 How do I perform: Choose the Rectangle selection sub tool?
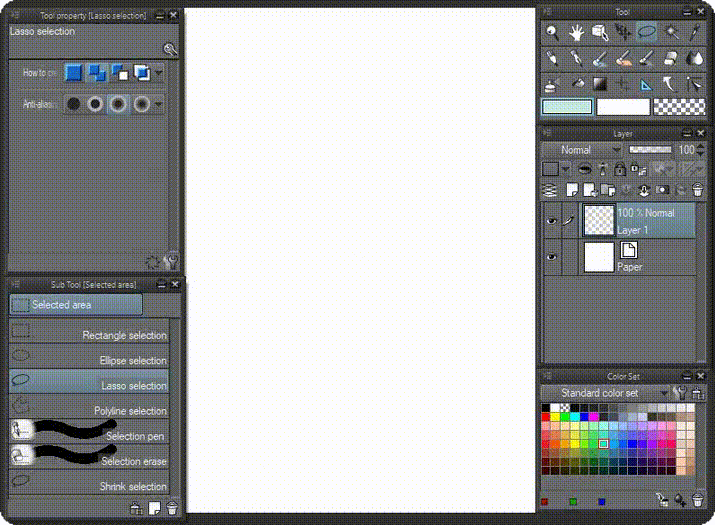point(89,331)
